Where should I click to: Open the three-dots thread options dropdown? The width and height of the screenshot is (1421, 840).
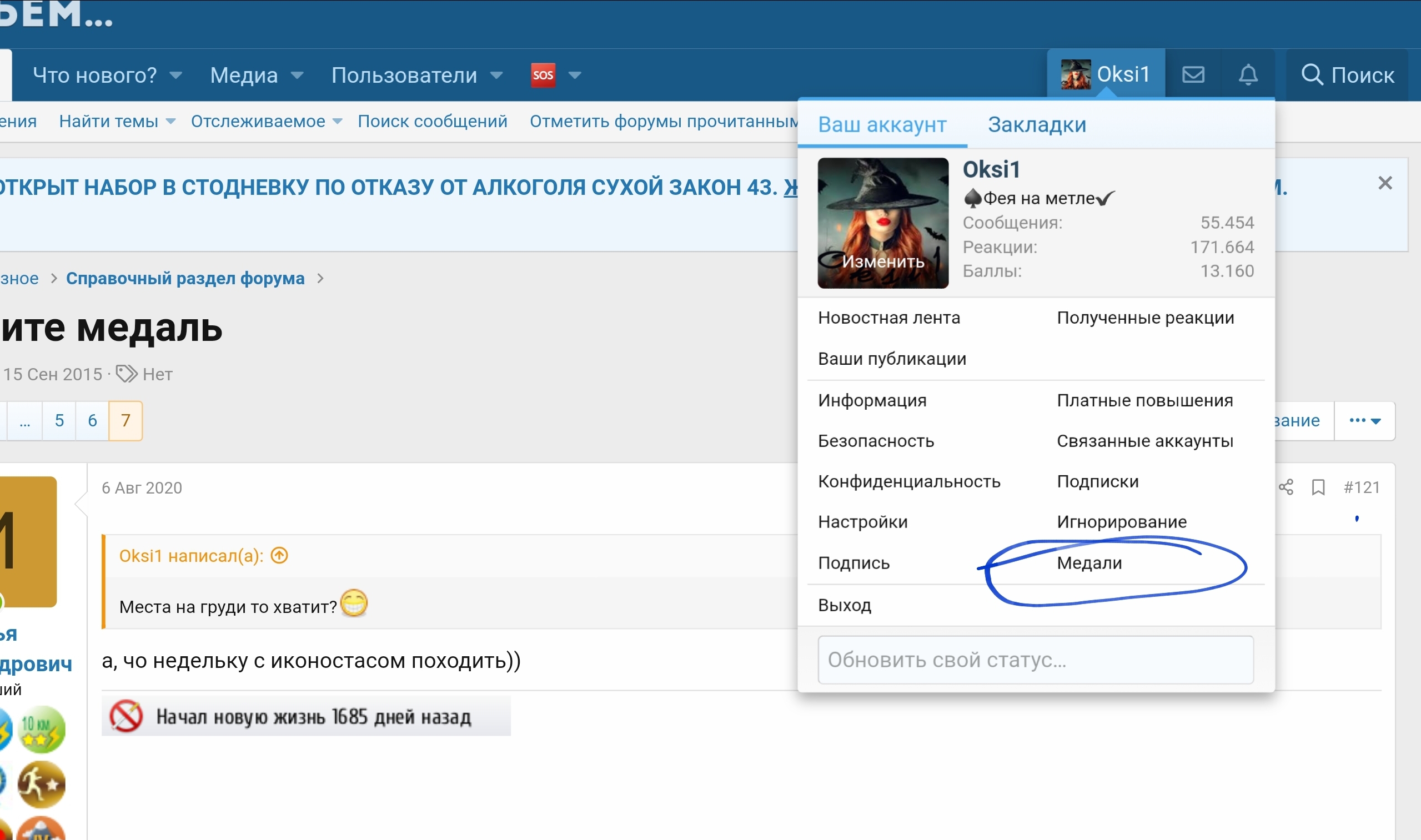pos(1364,421)
